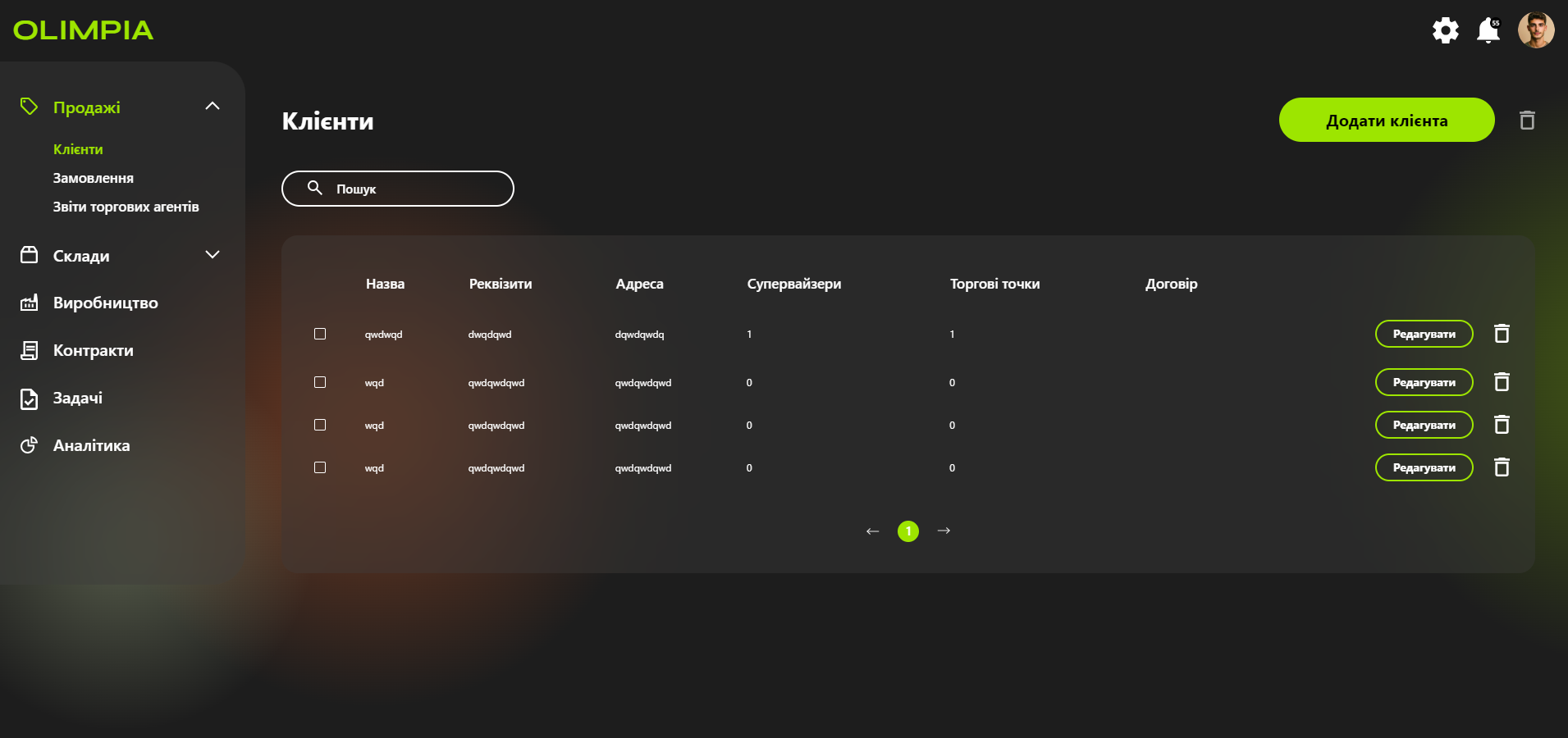Click the Реквізити column header
This screenshot has height=738, width=1568.
click(501, 284)
